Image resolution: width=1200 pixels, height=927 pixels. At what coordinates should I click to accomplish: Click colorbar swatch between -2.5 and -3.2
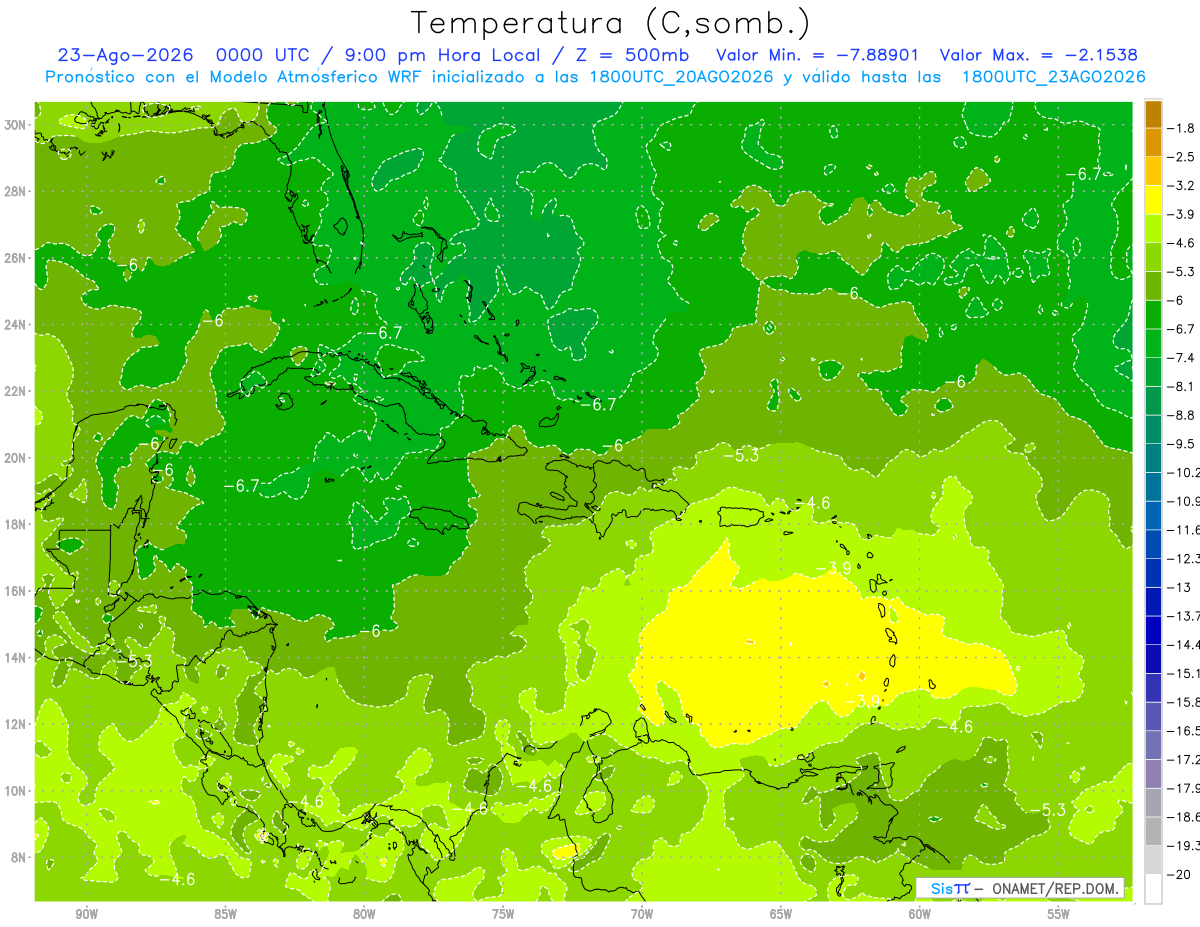pyautogui.click(x=1153, y=171)
